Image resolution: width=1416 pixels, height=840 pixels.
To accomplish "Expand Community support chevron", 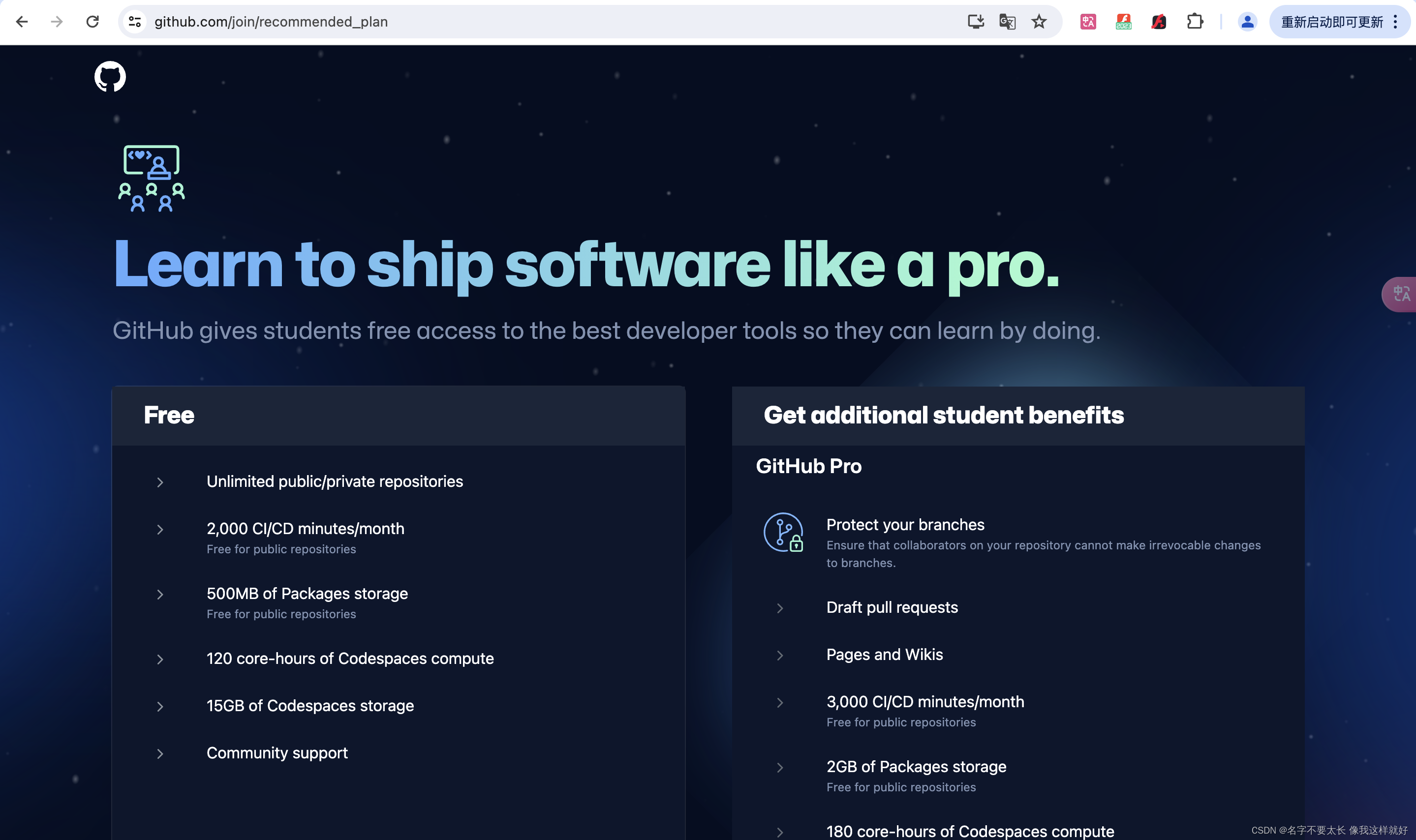I will coord(160,753).
